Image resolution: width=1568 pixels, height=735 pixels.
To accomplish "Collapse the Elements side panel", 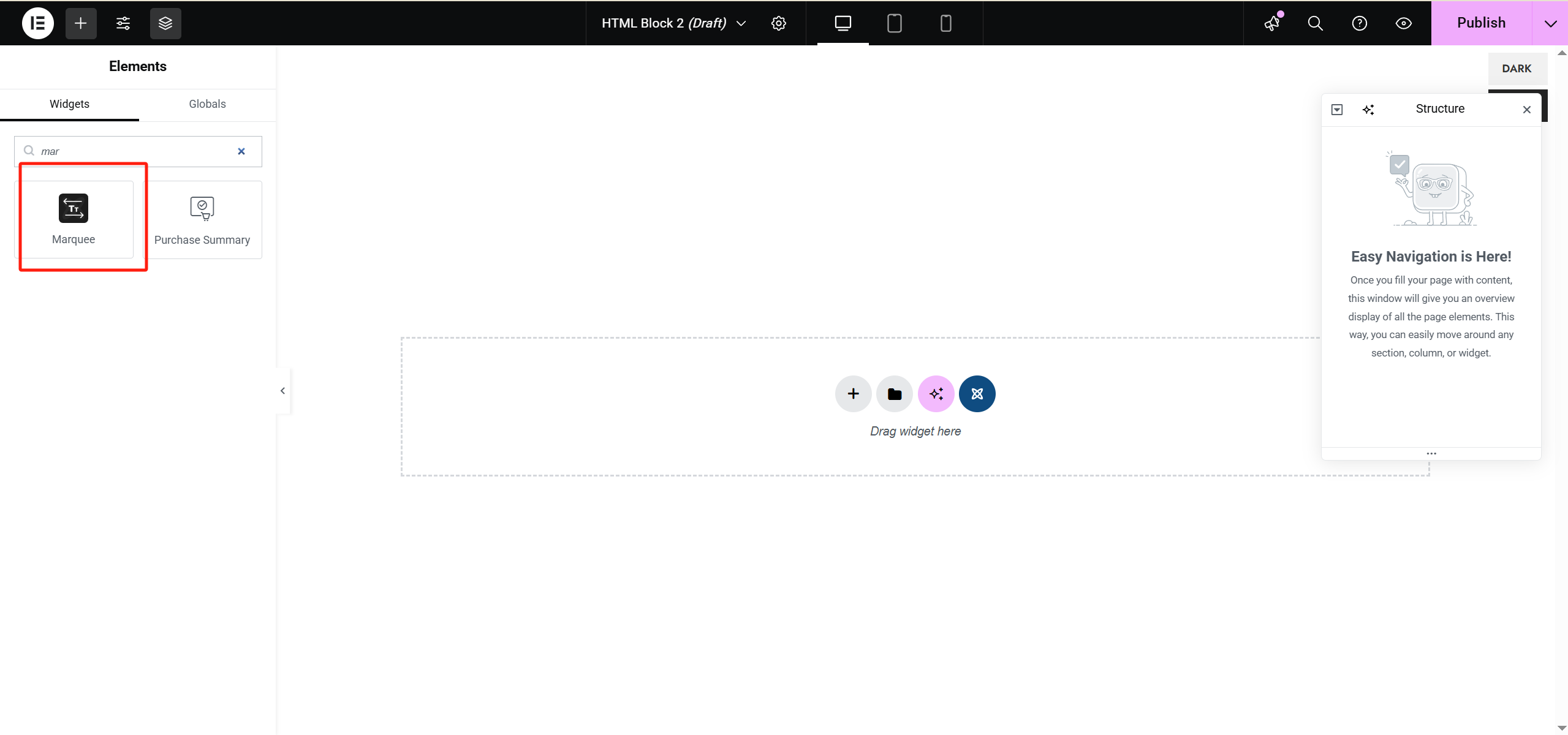I will point(282,391).
